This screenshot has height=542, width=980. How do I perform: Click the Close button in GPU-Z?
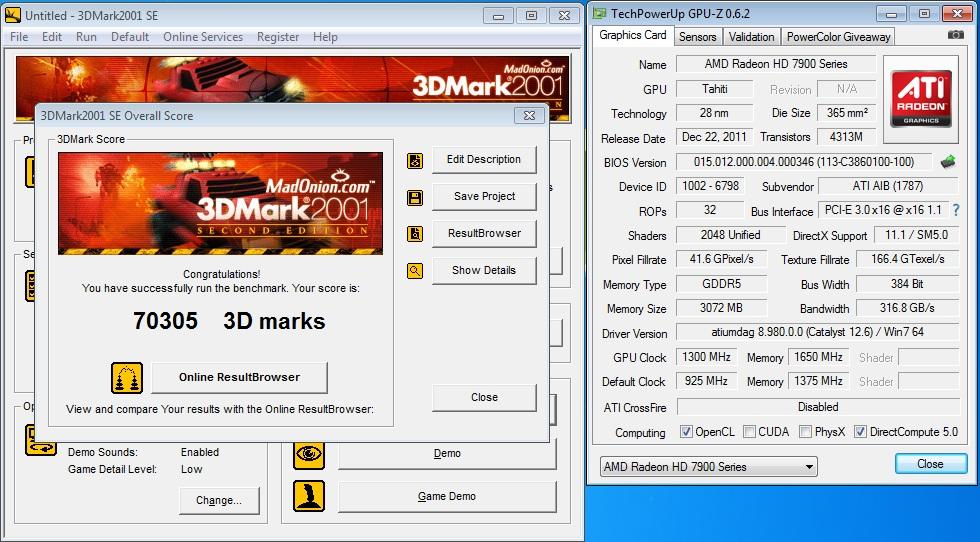tap(931, 464)
